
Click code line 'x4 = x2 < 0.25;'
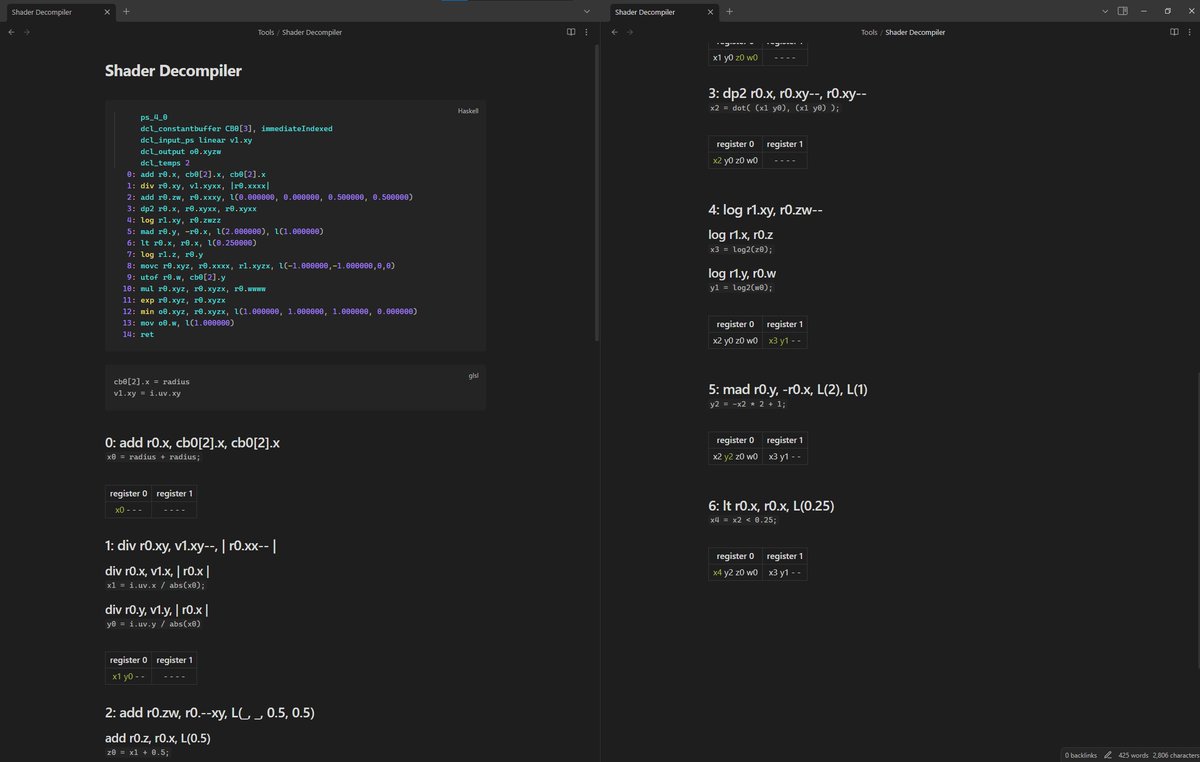click(x=743, y=520)
